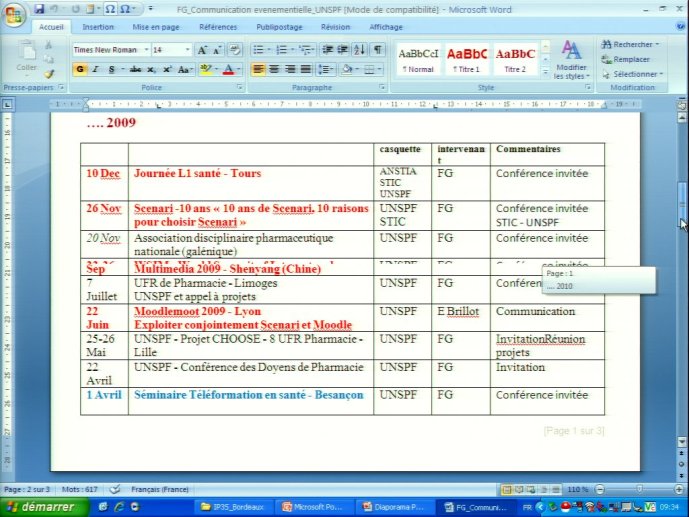The width and height of the screenshot is (689, 517).
Task: Open the Times New Roman font dropdown
Action: tap(146, 50)
